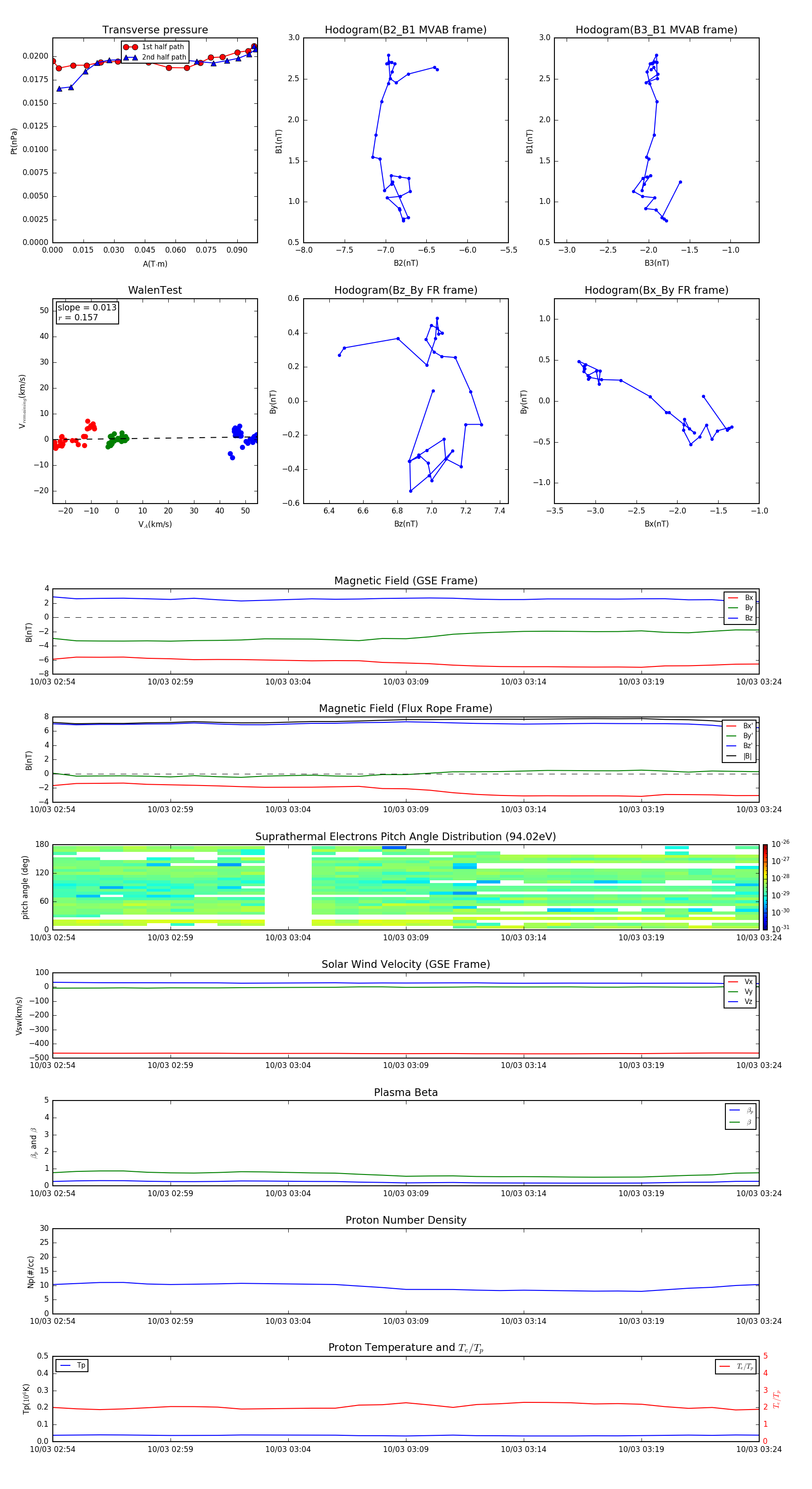Select the 'Te/Tp' legend entry box

736,1366
